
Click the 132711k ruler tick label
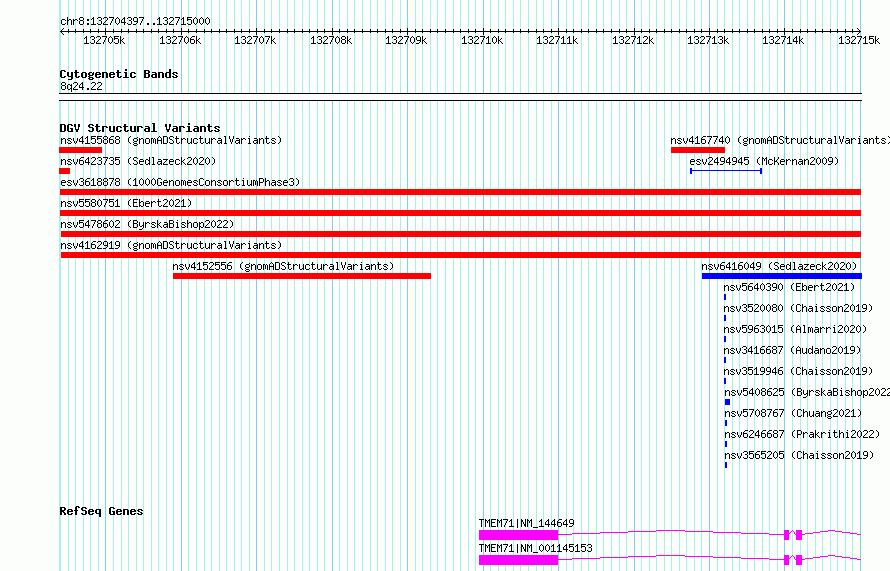557,40
